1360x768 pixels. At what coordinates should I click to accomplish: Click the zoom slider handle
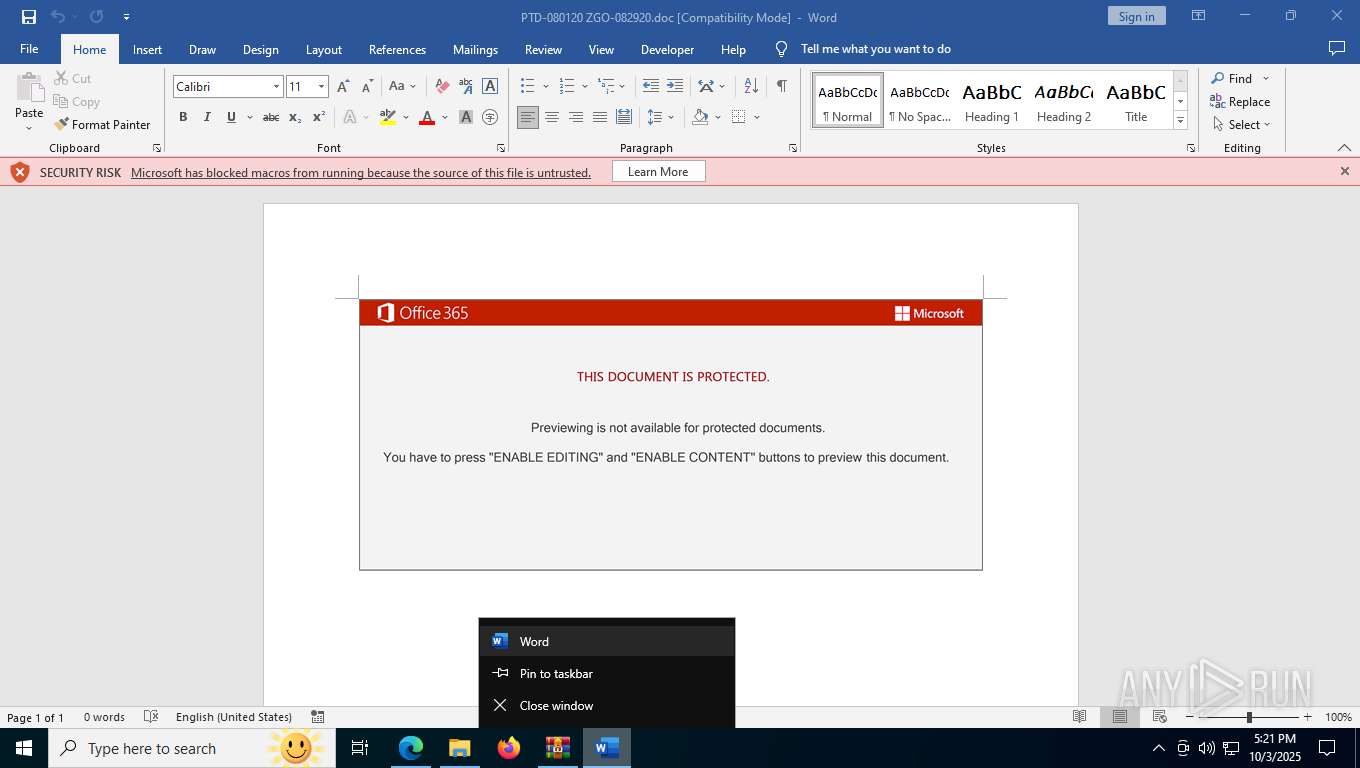(1248, 717)
